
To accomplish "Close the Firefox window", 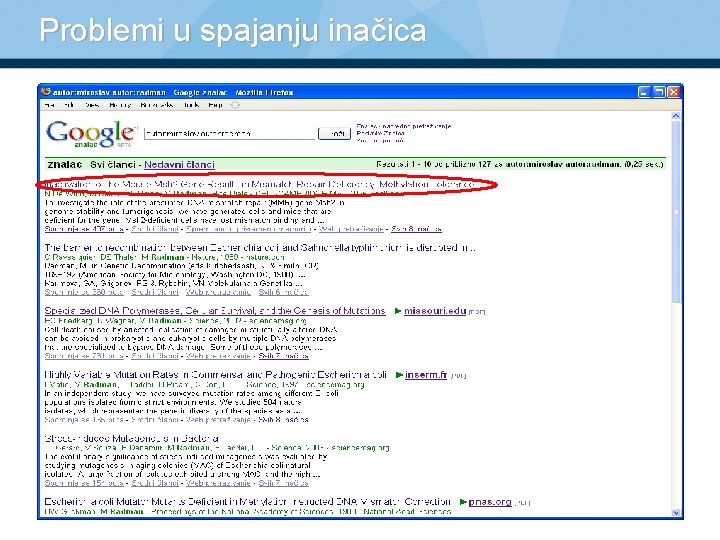I will pos(674,92).
